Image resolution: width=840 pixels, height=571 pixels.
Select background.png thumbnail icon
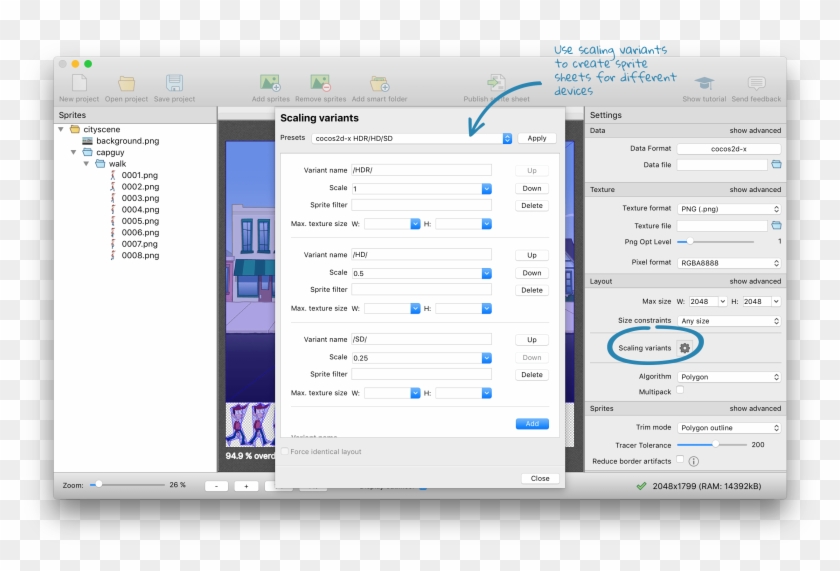[87, 141]
